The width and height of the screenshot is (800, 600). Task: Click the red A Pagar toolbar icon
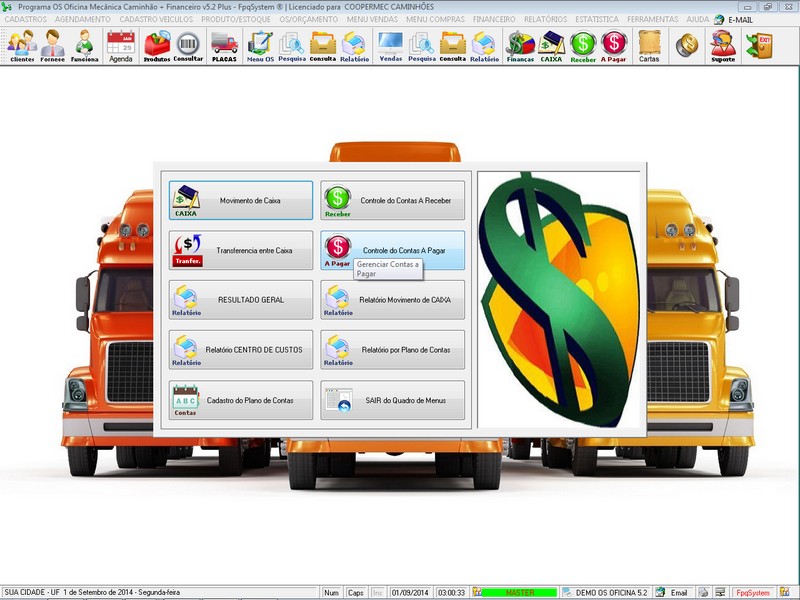[x=614, y=46]
